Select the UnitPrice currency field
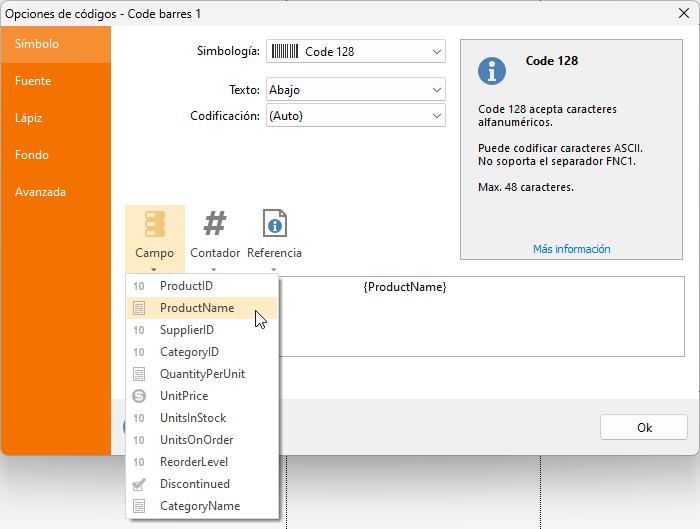The image size is (700, 529). (x=184, y=396)
